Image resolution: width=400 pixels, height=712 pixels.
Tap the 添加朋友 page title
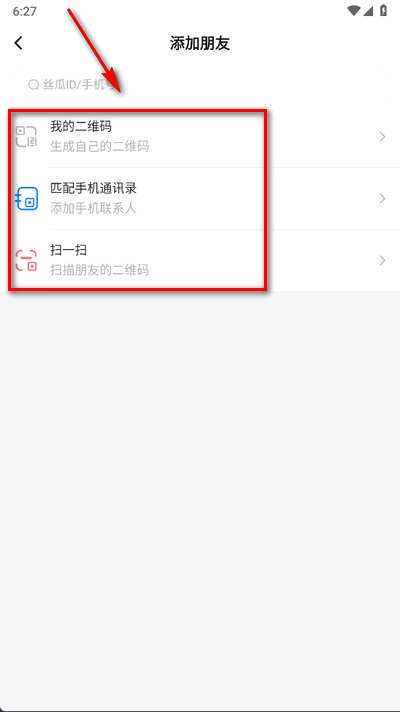[200, 44]
